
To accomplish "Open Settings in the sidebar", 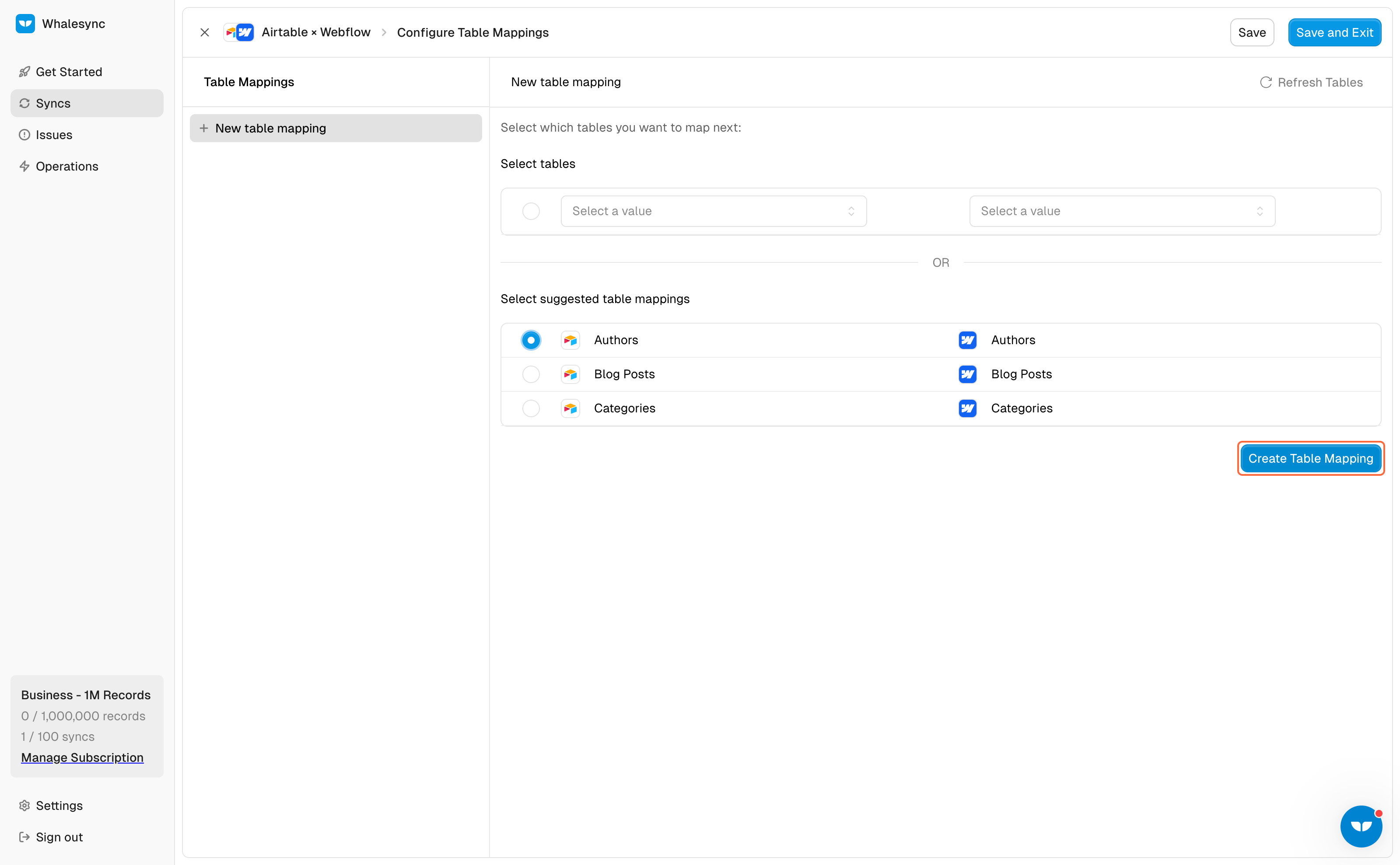I will coord(87,806).
